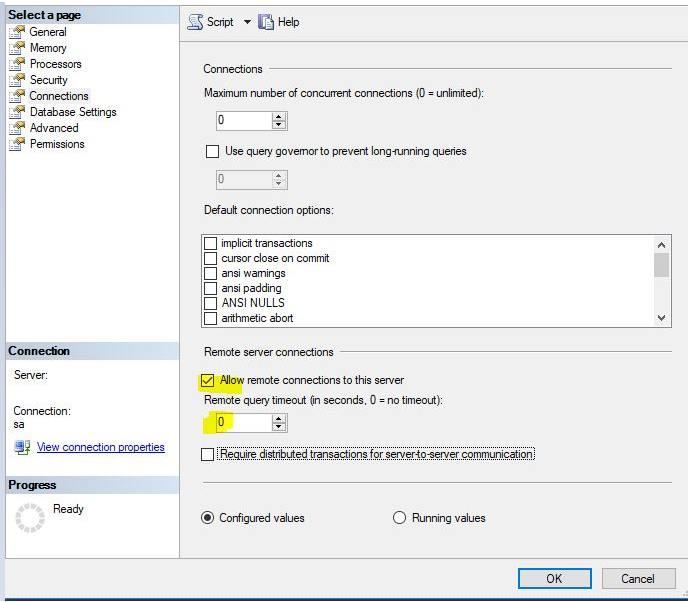
Task: Expand the Script dropdown arrow
Action: pos(247,22)
